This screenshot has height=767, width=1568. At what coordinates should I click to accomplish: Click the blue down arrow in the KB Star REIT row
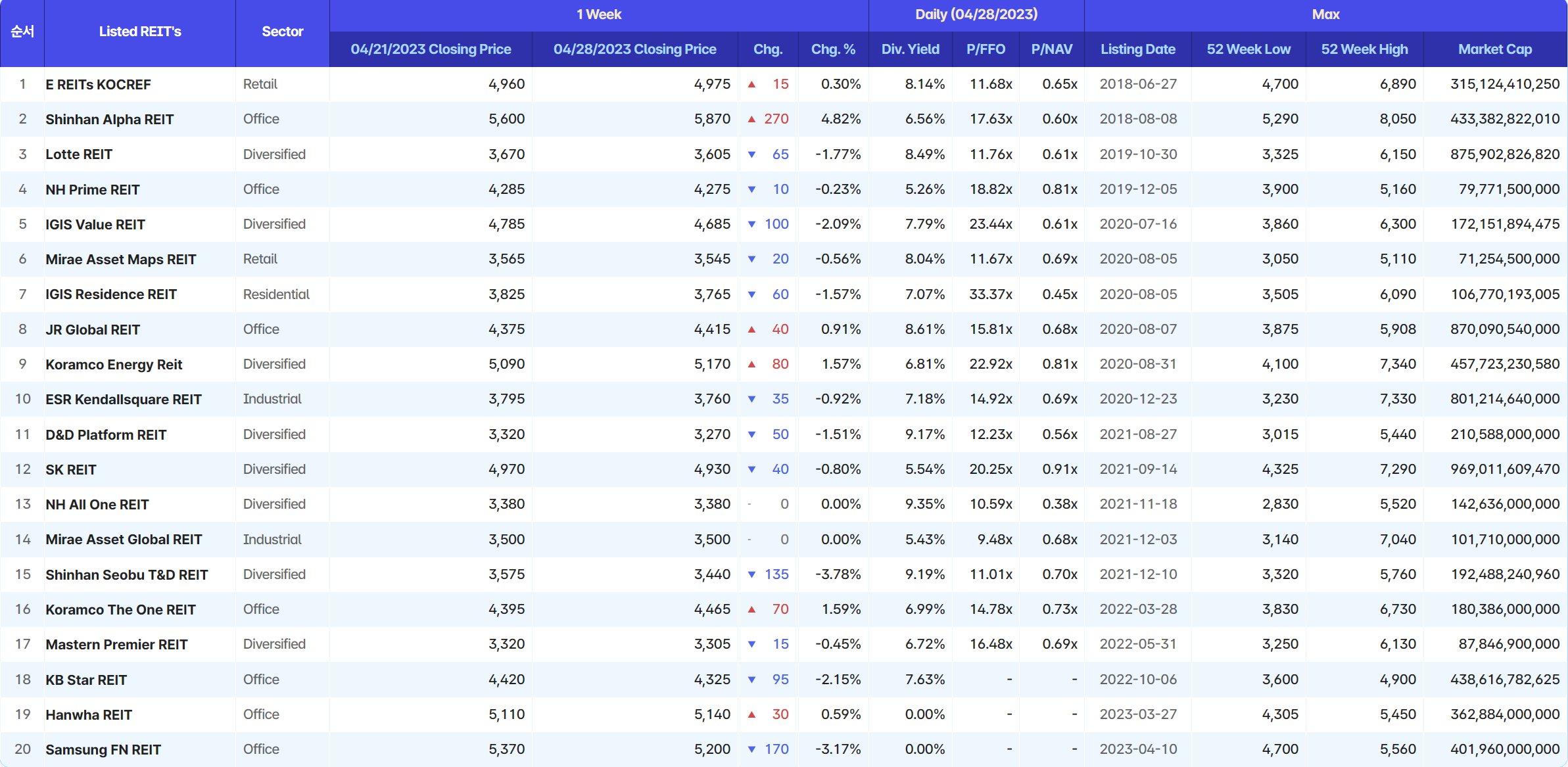coord(751,680)
